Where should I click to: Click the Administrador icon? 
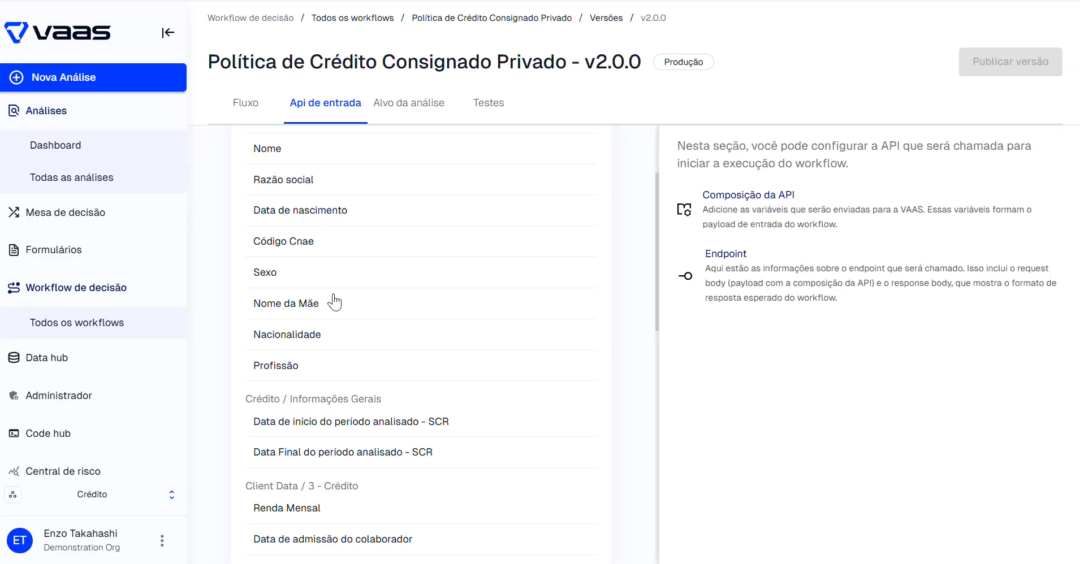pos(13,395)
